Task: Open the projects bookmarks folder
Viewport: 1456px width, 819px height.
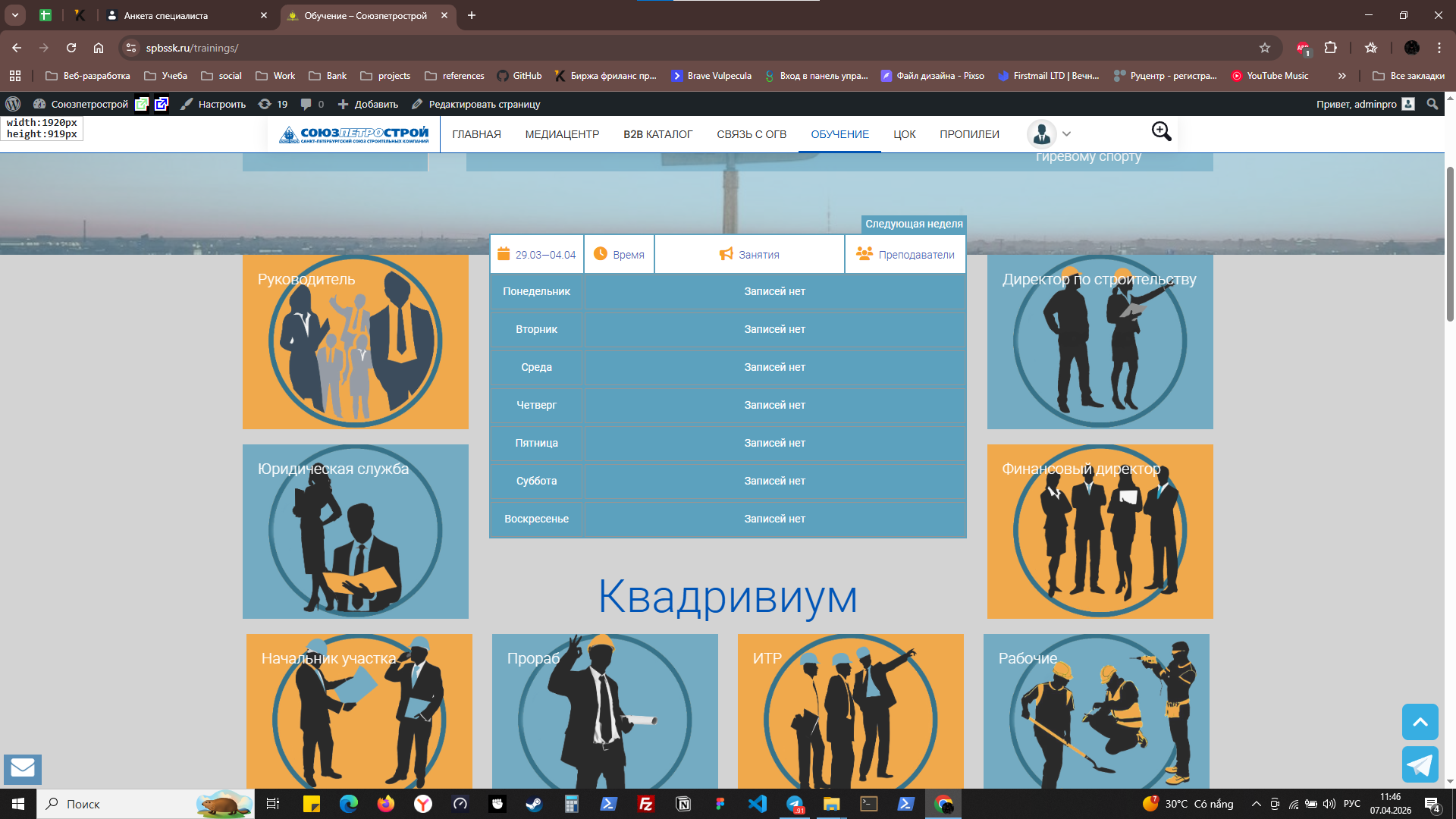Action: pyautogui.click(x=385, y=76)
